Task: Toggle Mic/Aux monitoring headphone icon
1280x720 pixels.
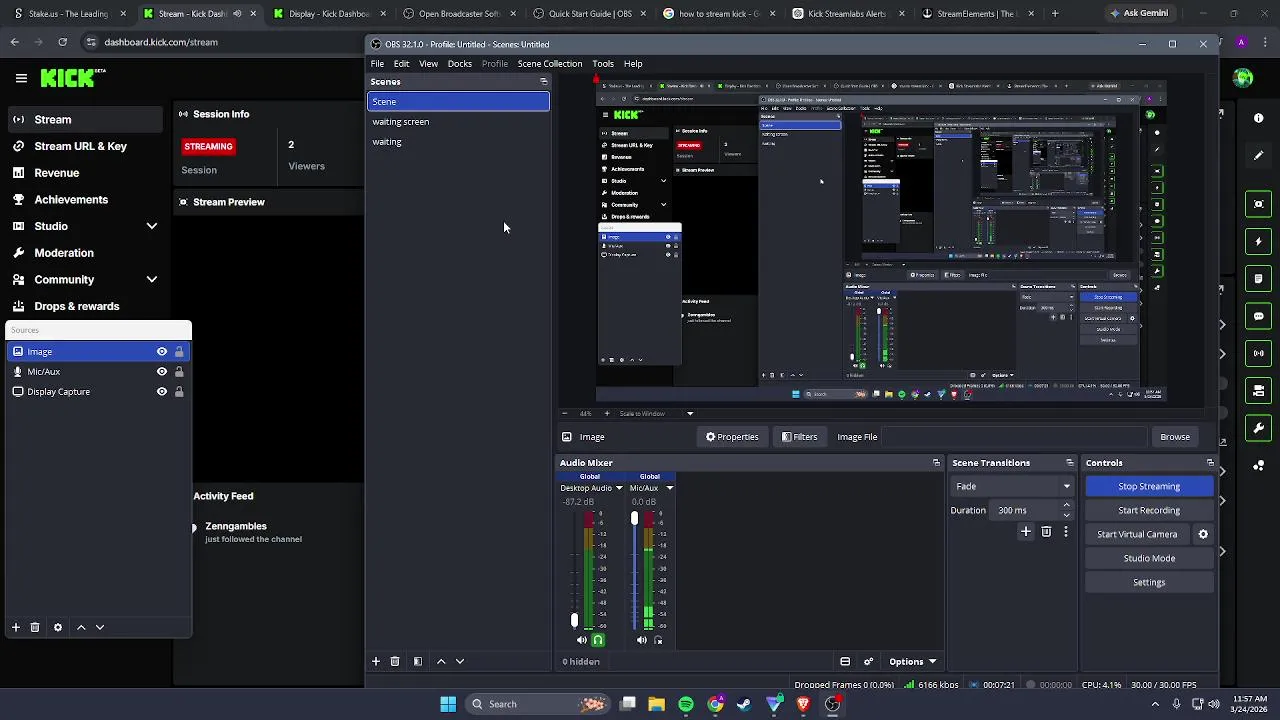Action: pyautogui.click(x=658, y=640)
